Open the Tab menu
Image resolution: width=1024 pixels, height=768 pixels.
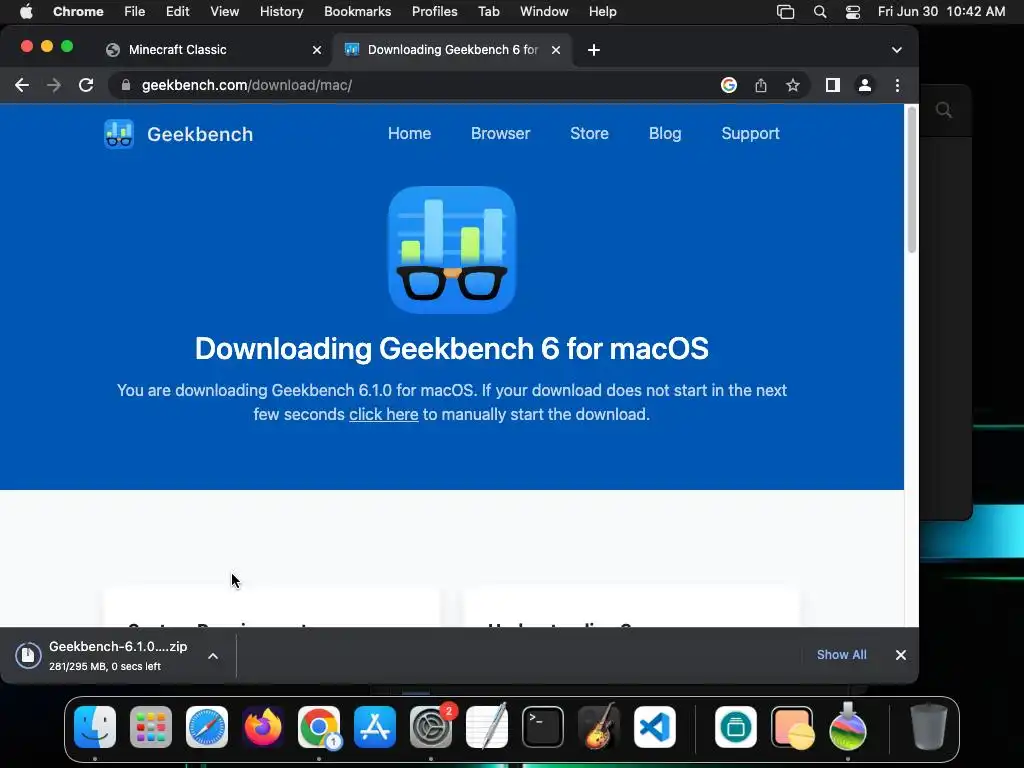(x=488, y=12)
